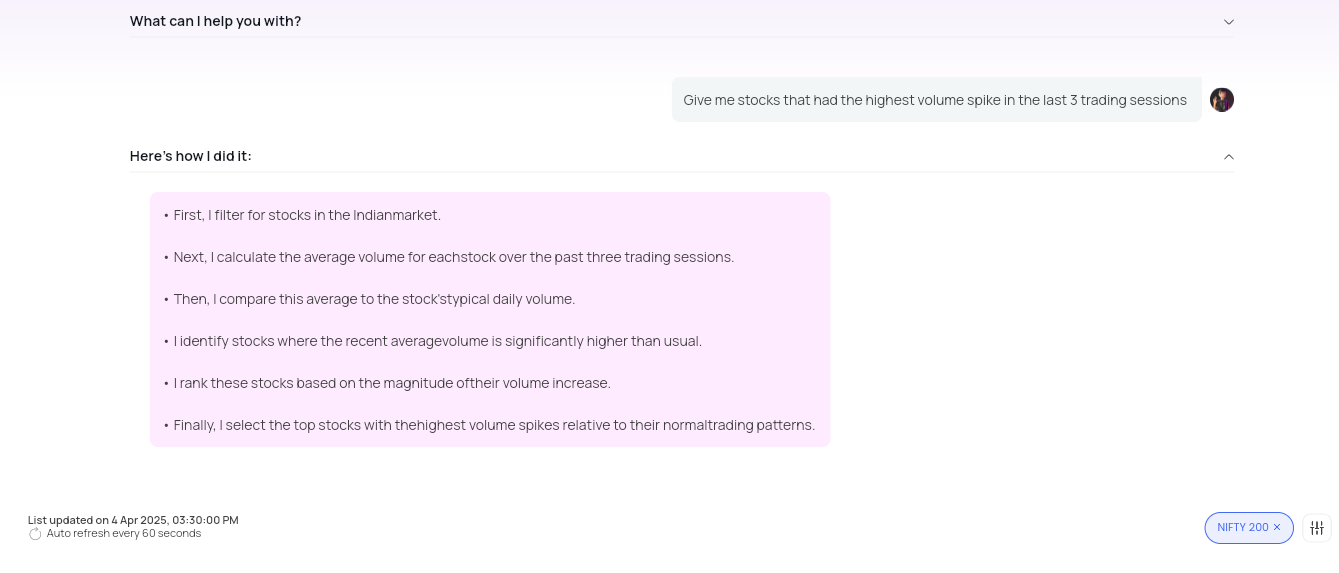Select the 'What can I help you with?' heading

tap(215, 21)
